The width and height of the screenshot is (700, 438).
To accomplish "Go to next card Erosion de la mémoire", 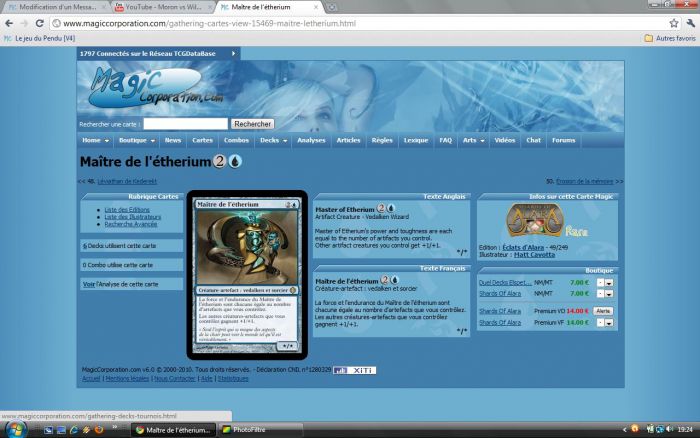I will pyautogui.click(x=584, y=181).
